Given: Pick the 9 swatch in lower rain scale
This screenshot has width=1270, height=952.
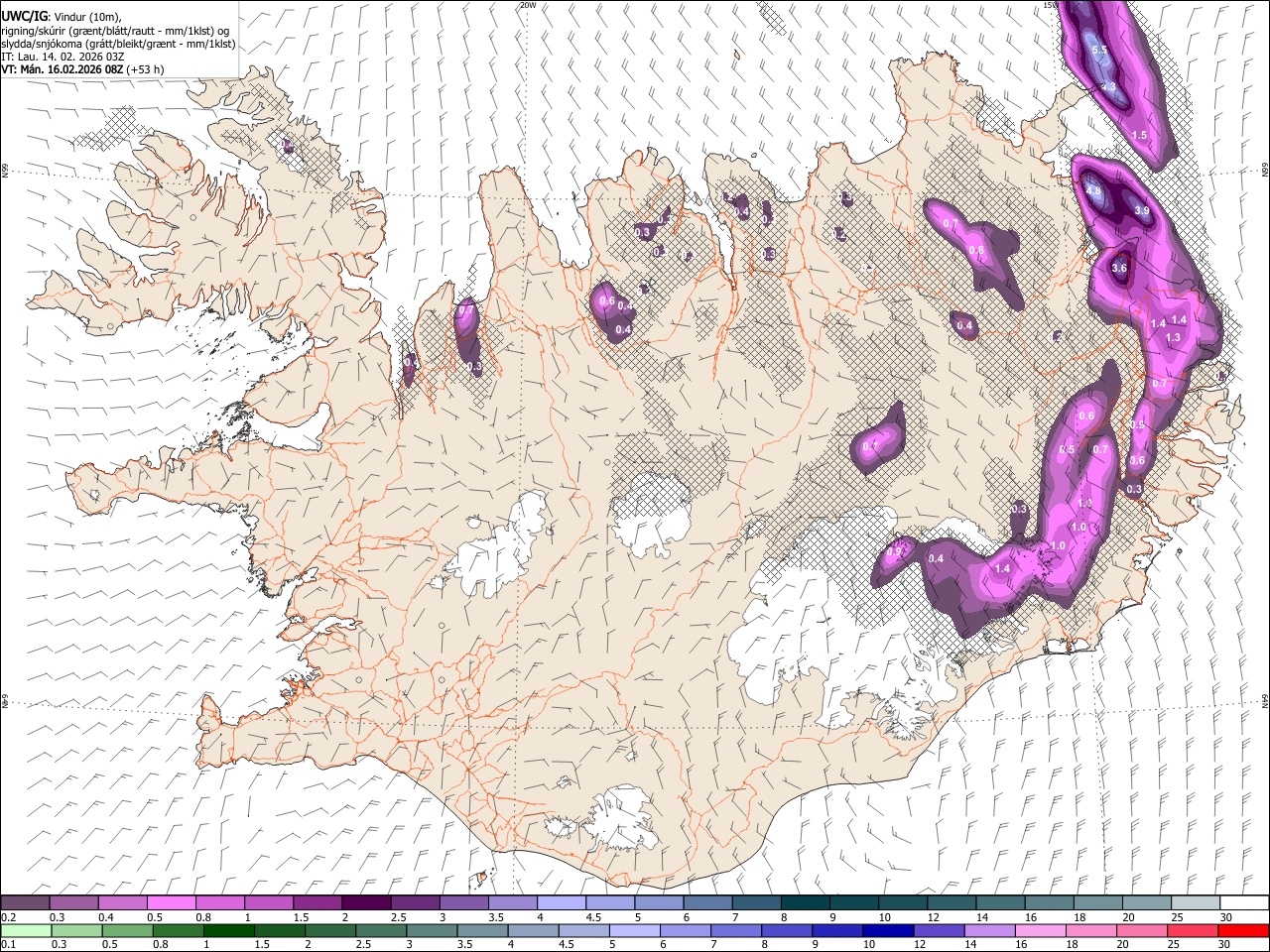Looking at the screenshot, I should 837,930.
